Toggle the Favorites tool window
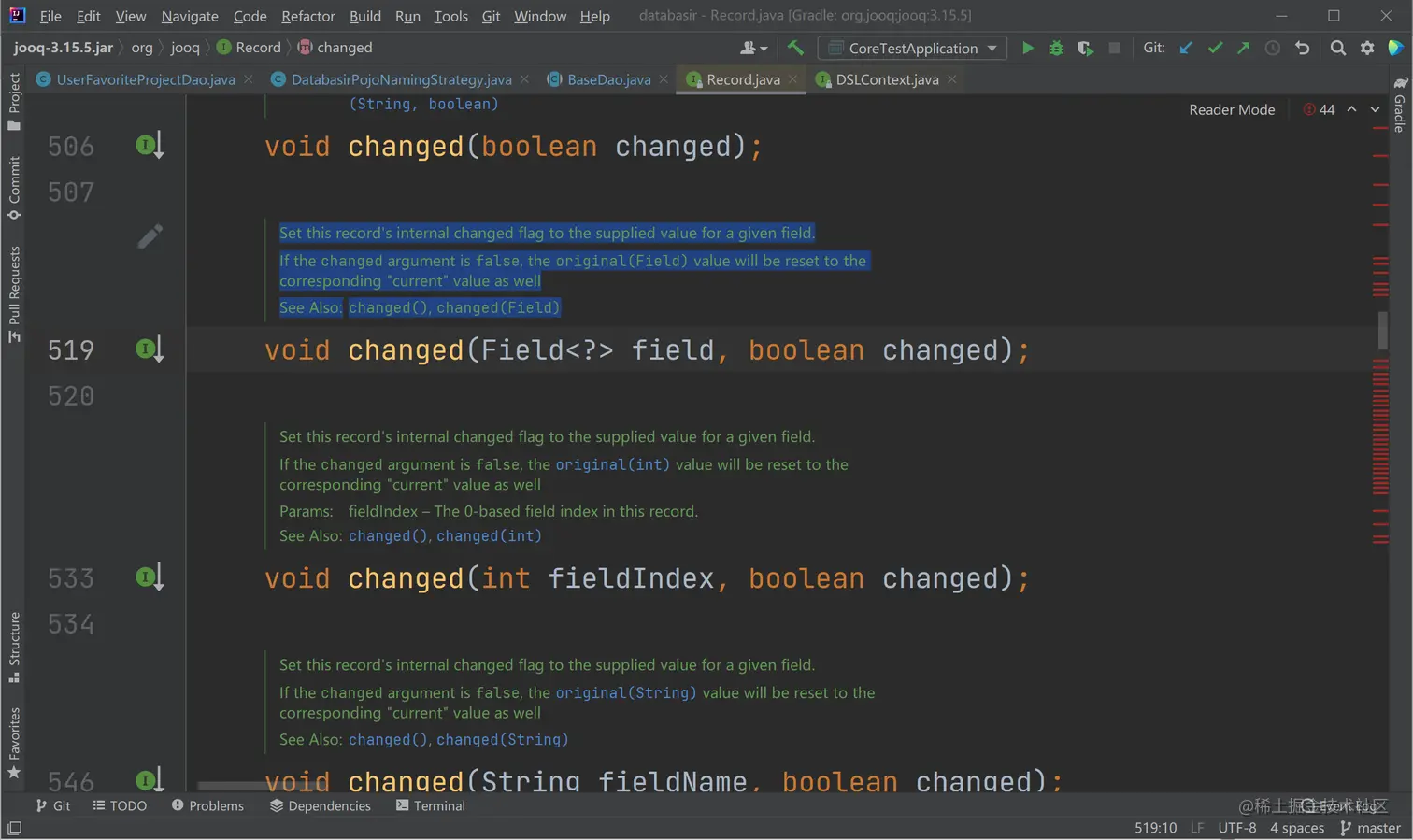The width and height of the screenshot is (1413, 840). click(x=14, y=743)
